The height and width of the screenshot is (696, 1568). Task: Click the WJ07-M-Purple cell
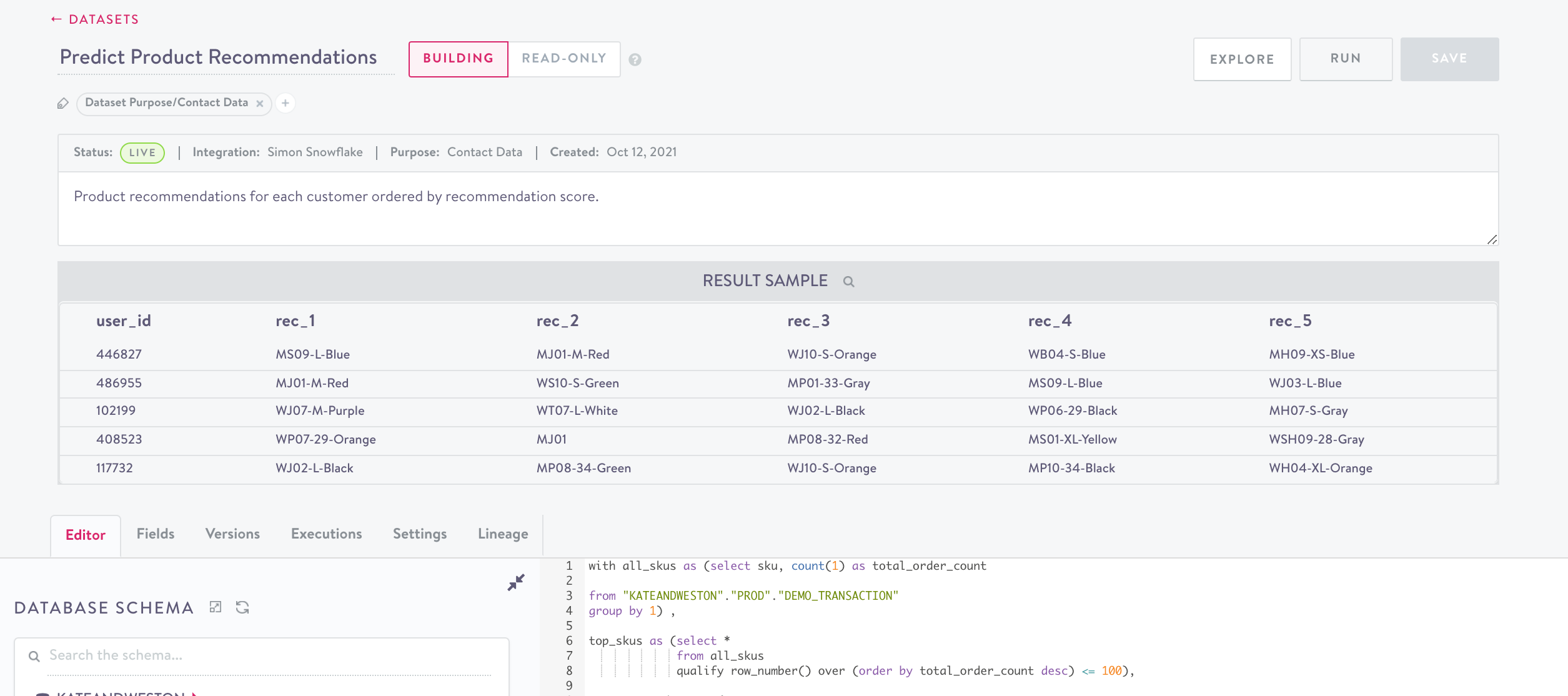click(x=320, y=410)
